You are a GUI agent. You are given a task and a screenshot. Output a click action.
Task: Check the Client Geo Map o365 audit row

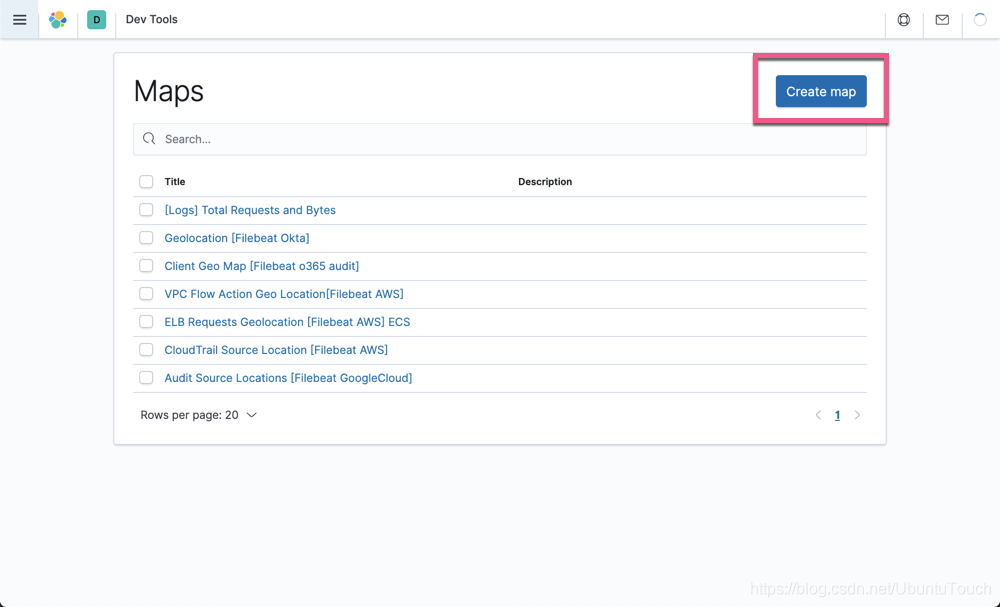point(146,266)
